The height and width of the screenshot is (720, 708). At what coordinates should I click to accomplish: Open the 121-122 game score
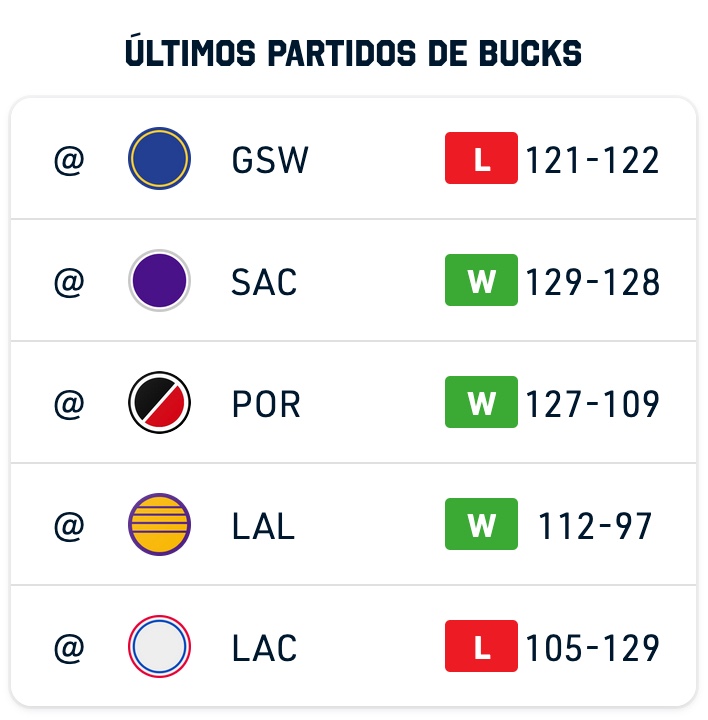592,160
